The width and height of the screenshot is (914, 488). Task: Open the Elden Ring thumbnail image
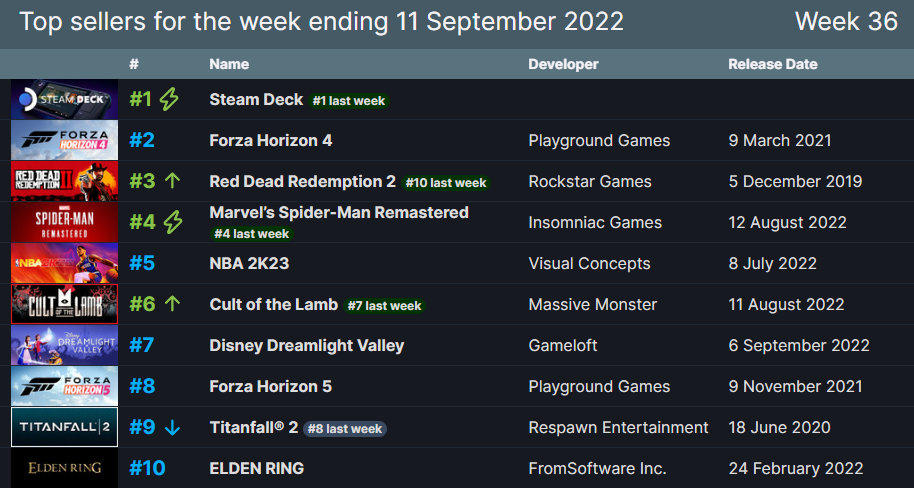point(64,468)
